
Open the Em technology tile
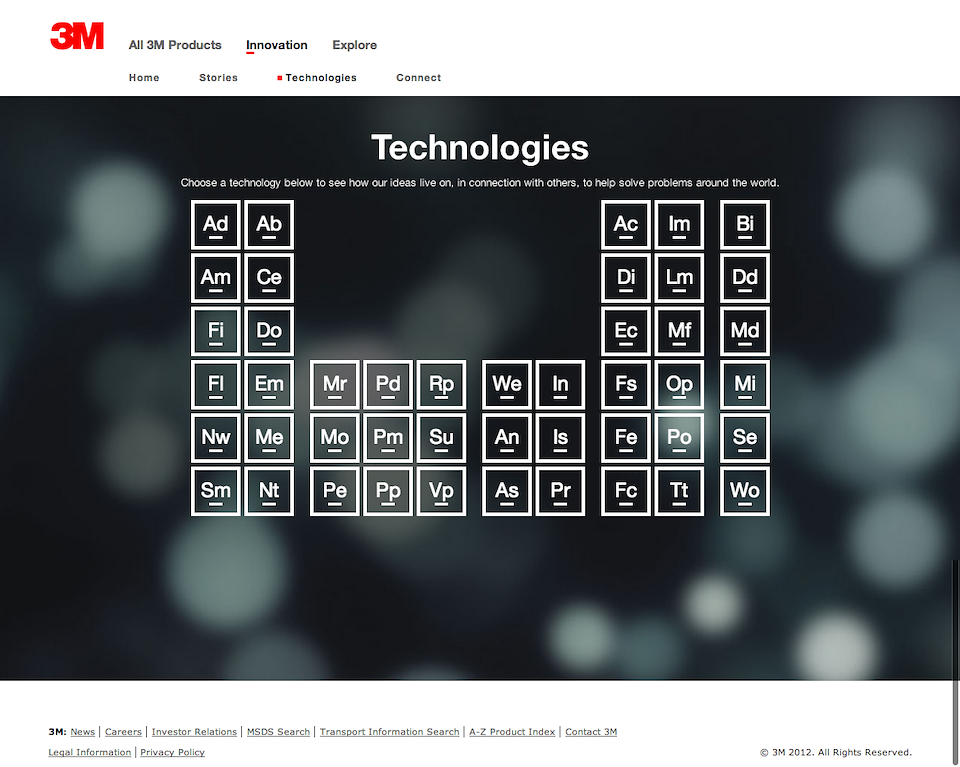pyautogui.click(x=269, y=384)
